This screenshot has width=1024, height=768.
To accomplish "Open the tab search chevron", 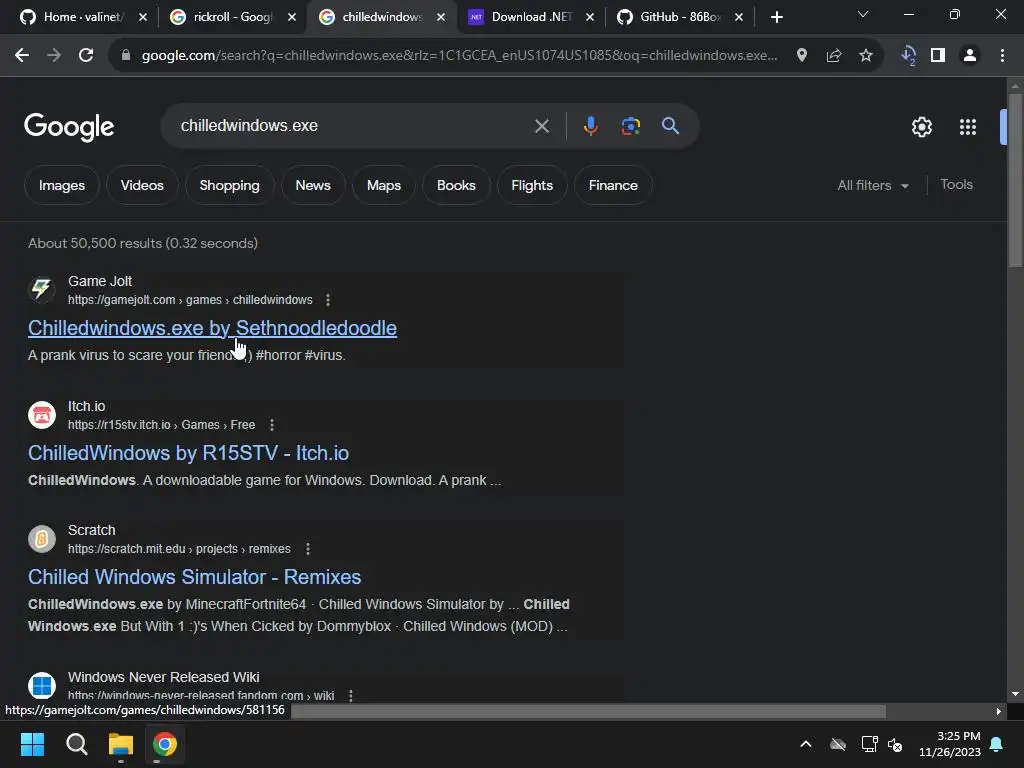I will [863, 14].
